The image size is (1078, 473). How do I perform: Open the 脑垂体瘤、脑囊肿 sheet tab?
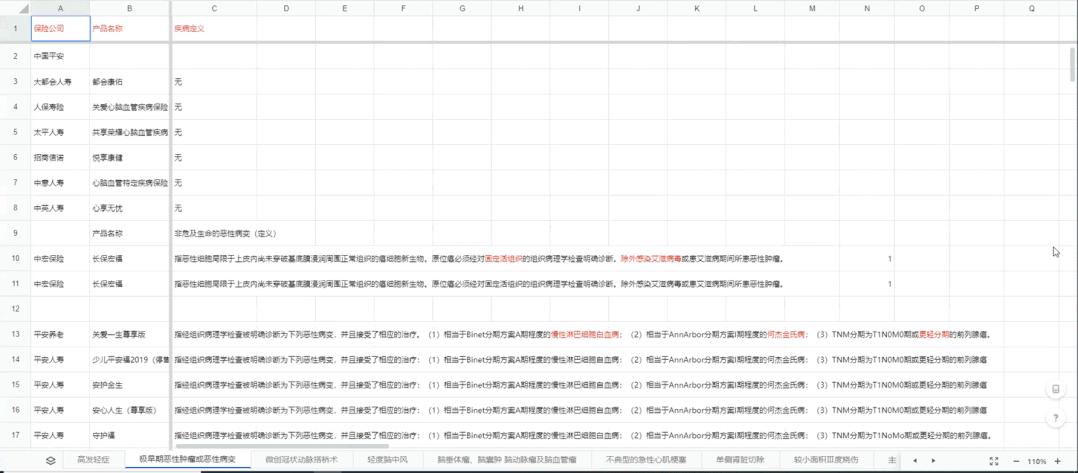[x=506, y=460]
